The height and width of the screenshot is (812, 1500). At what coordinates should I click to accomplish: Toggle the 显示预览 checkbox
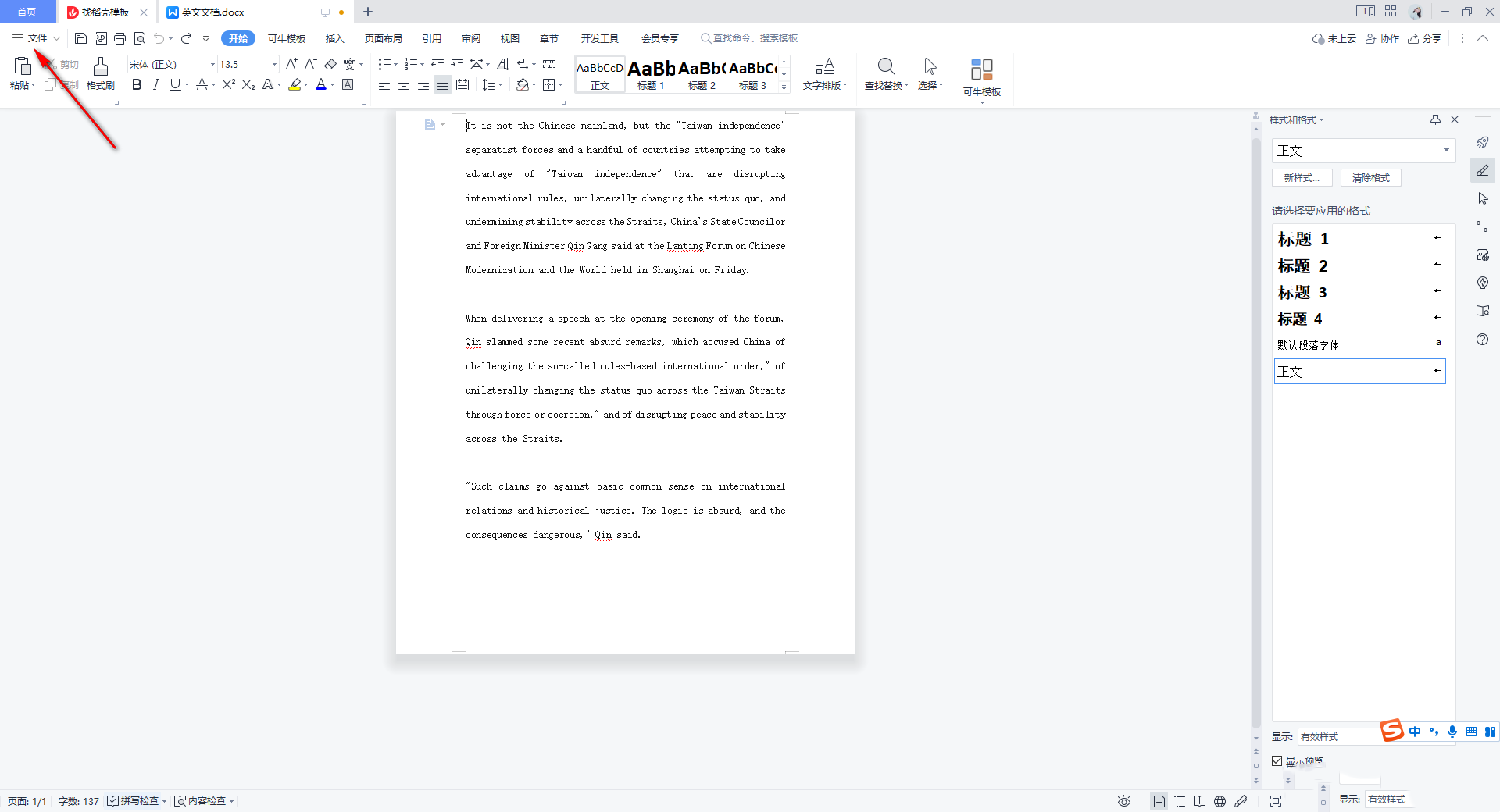coord(1277,760)
